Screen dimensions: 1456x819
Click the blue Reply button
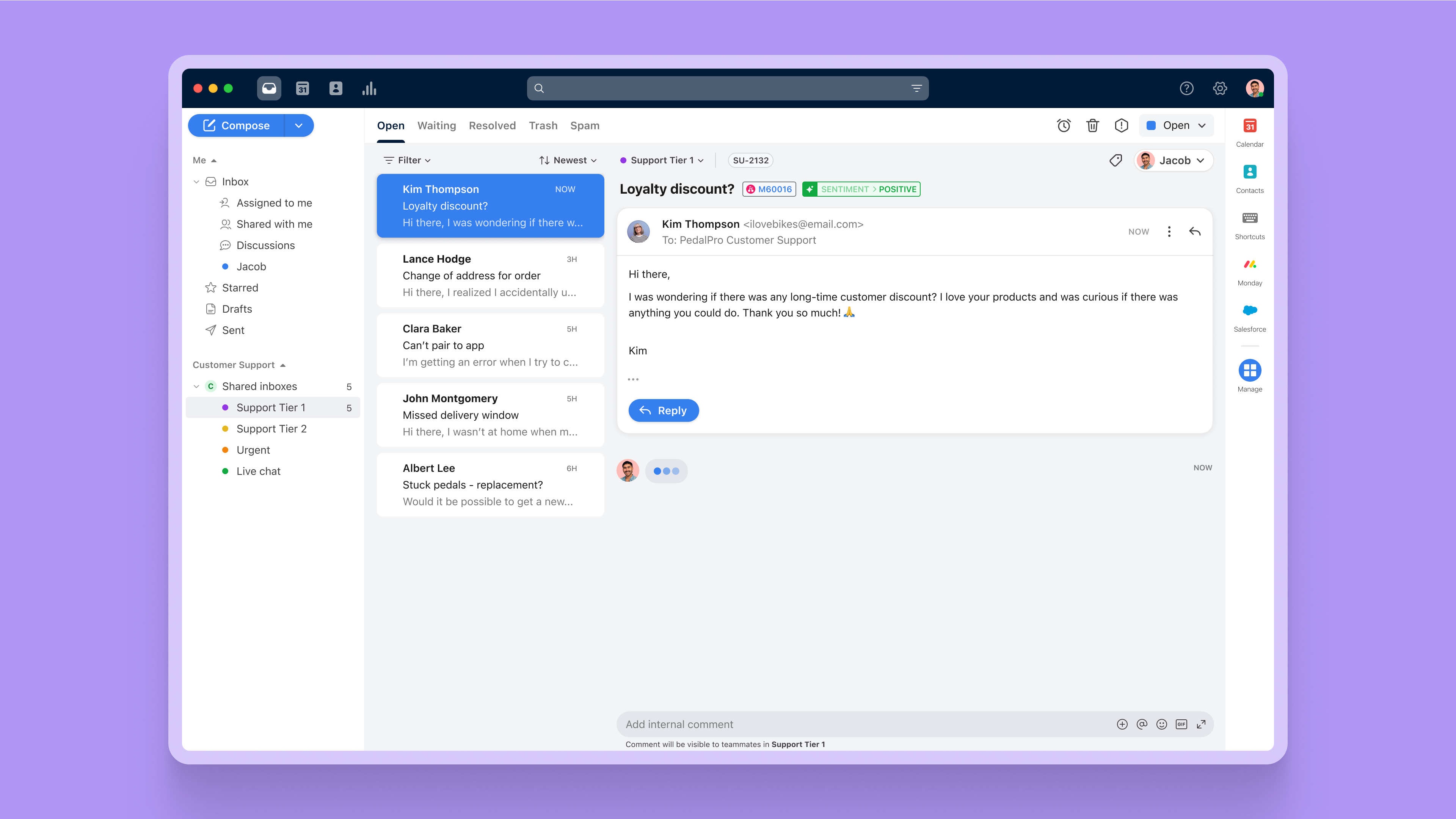coord(663,410)
